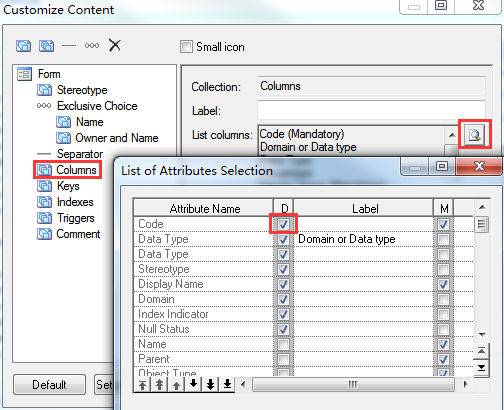Click the Attribute Name column header
The height and width of the screenshot is (410, 504).
pyautogui.click(x=204, y=208)
